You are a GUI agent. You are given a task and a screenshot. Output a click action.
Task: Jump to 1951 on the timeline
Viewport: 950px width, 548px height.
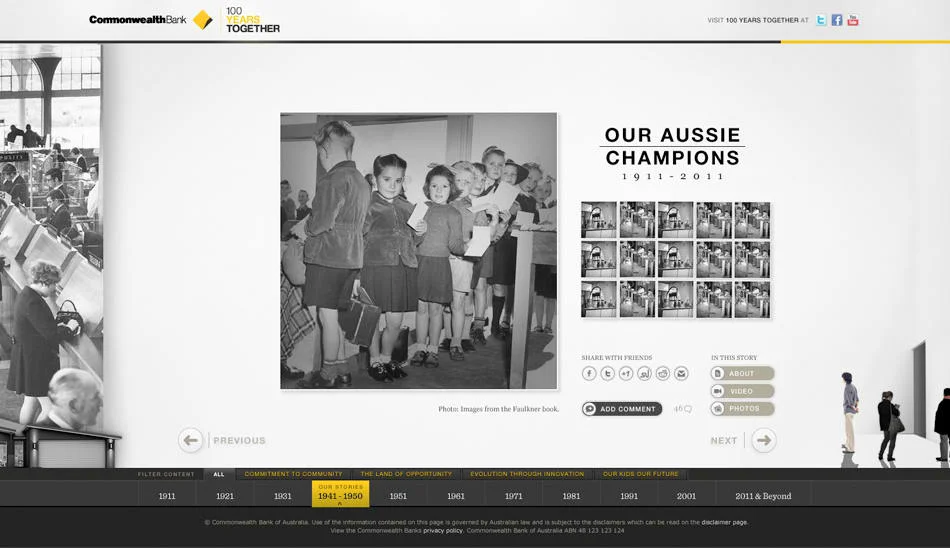pos(398,496)
